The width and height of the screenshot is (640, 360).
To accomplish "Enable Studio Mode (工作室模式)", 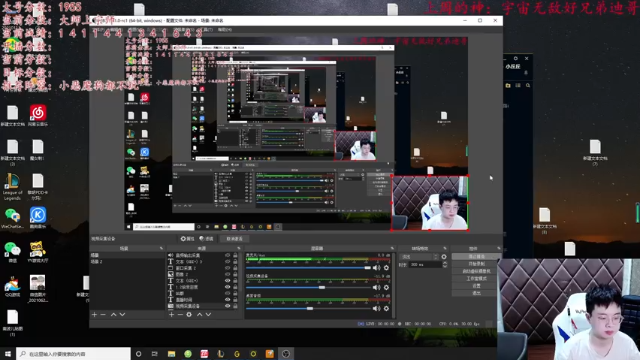I will tap(476, 279).
